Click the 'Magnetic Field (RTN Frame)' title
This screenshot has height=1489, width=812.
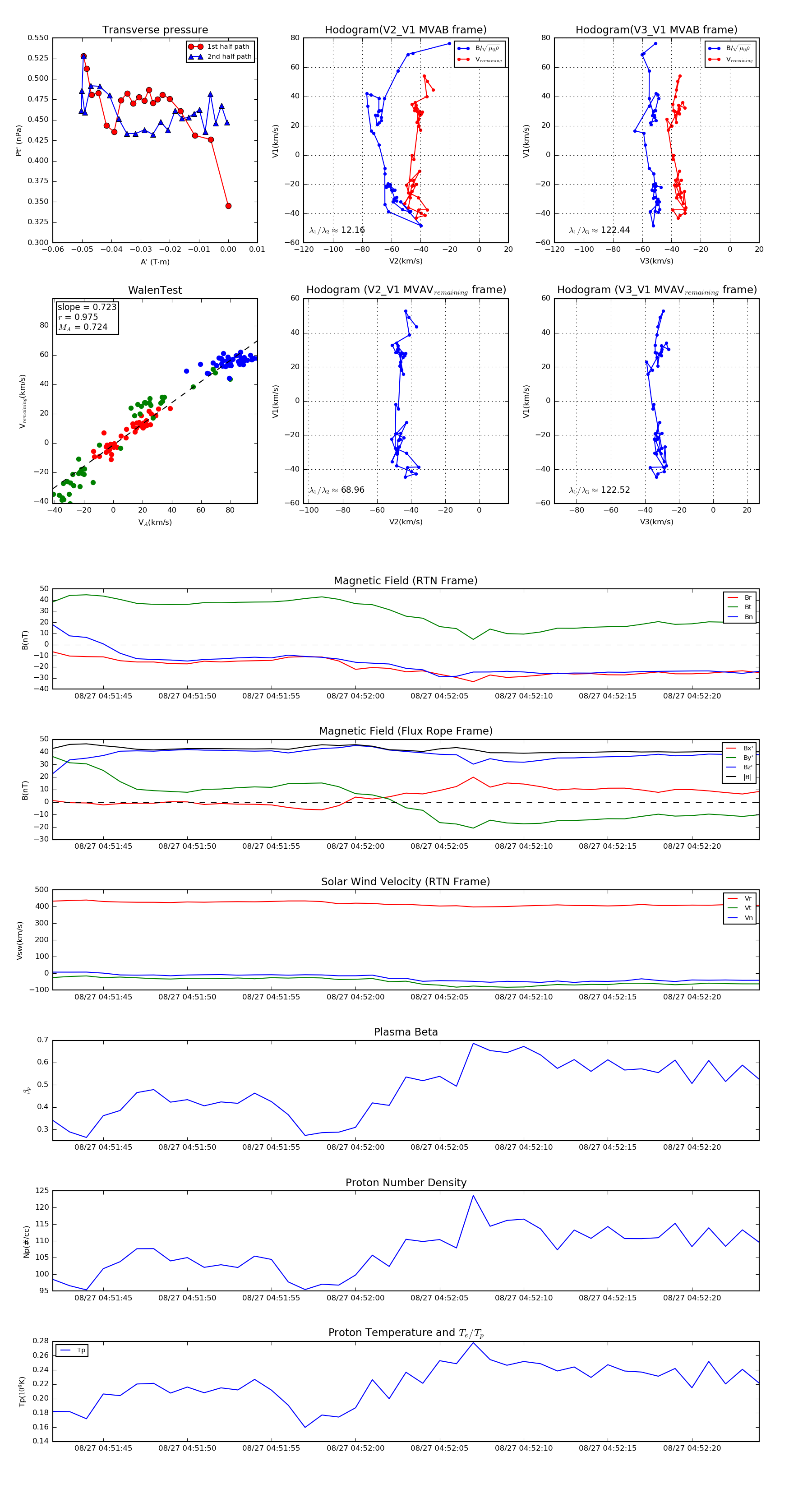[406, 581]
